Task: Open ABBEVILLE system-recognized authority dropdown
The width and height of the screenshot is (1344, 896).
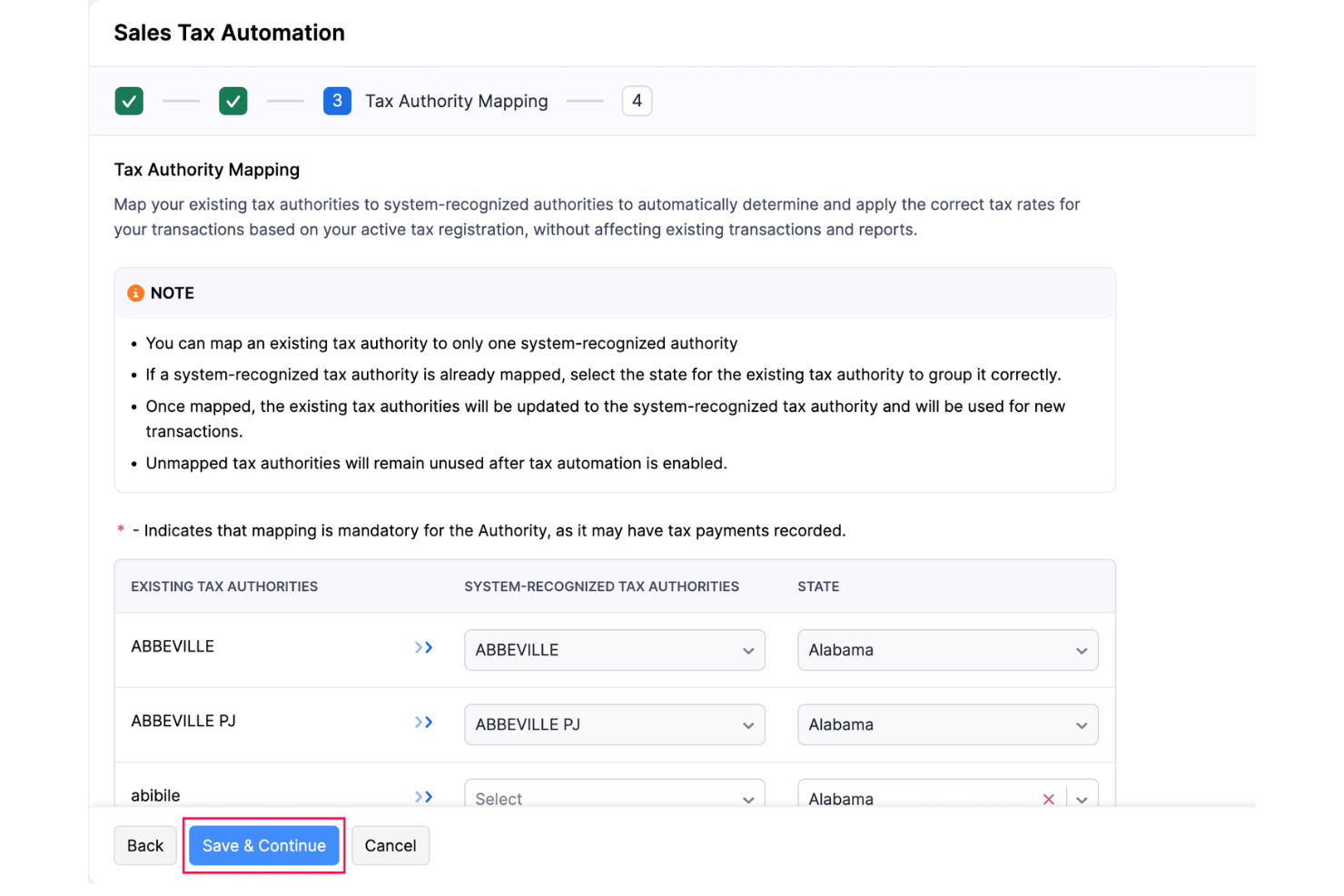Action: (x=615, y=650)
